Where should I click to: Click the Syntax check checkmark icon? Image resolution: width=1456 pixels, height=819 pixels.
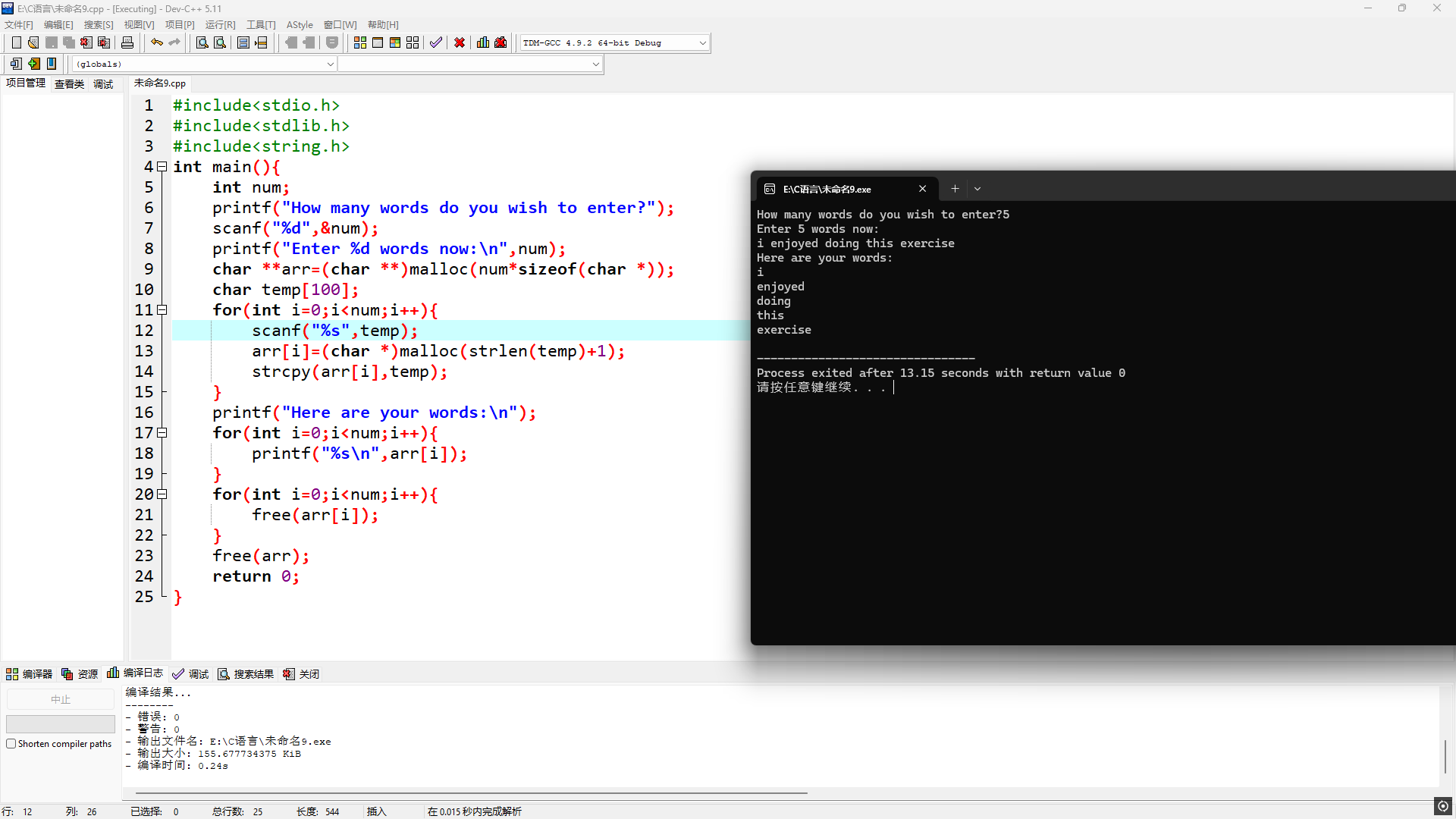click(x=435, y=42)
